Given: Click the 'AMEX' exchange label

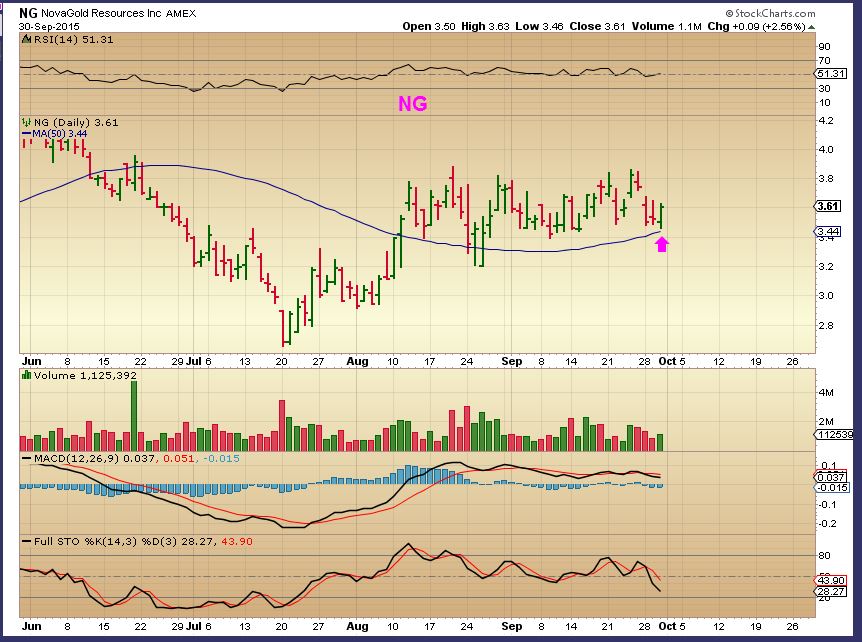Looking at the screenshot, I should [x=180, y=13].
